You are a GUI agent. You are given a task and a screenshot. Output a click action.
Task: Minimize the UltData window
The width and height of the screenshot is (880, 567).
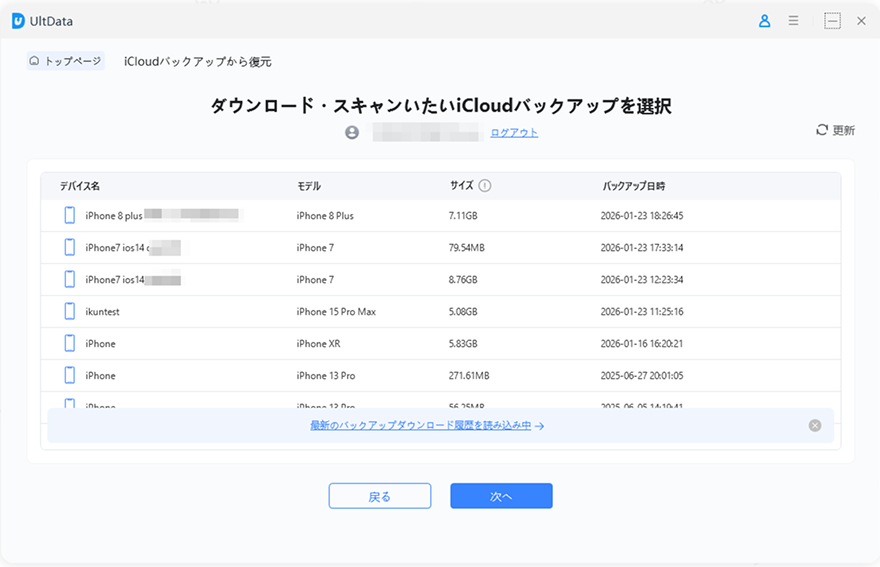coord(832,21)
